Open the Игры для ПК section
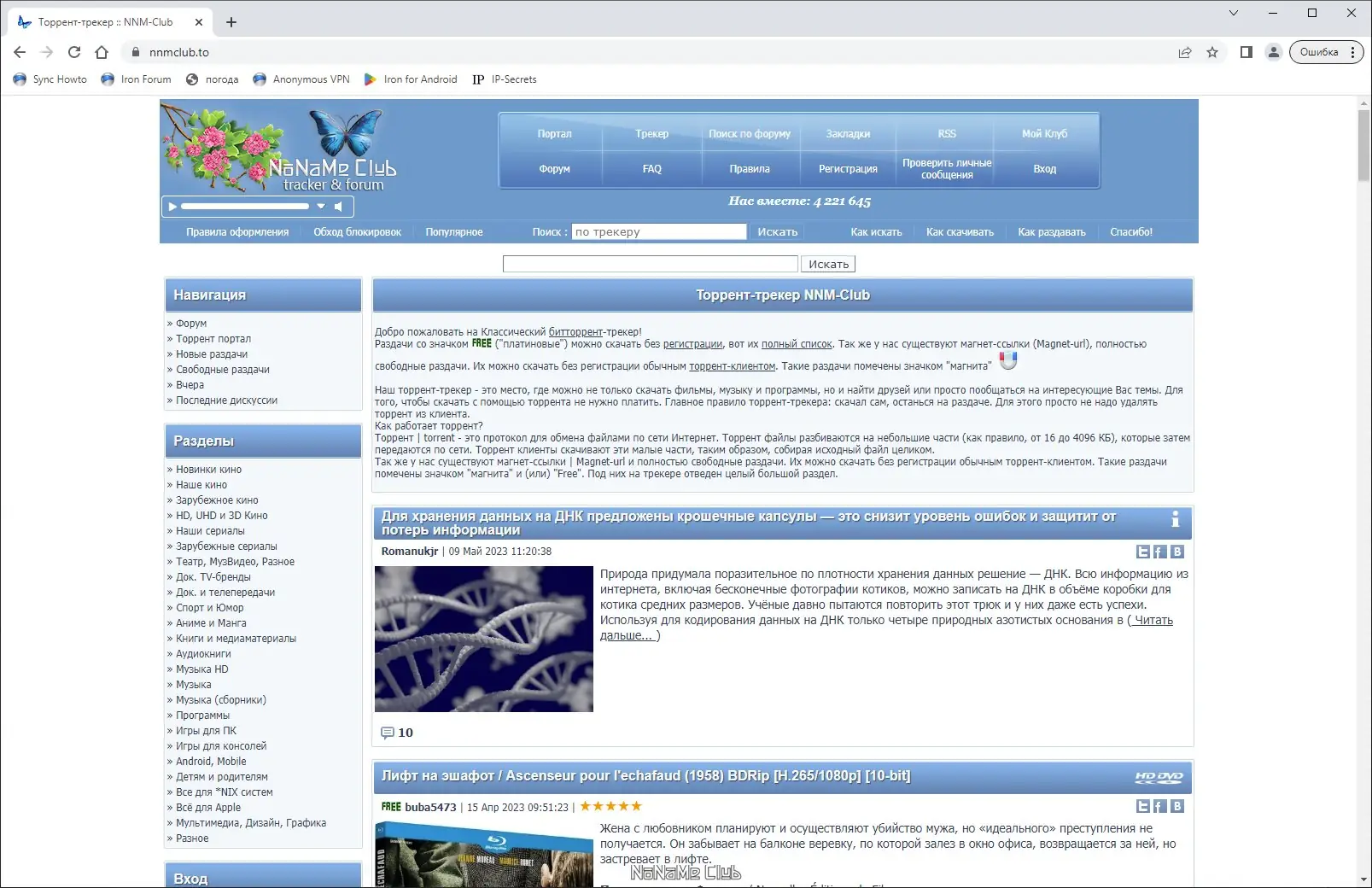1372x888 pixels. [x=206, y=731]
